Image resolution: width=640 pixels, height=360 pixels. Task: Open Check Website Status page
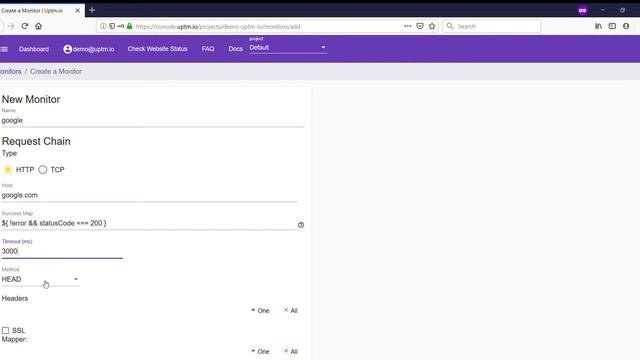(x=158, y=49)
